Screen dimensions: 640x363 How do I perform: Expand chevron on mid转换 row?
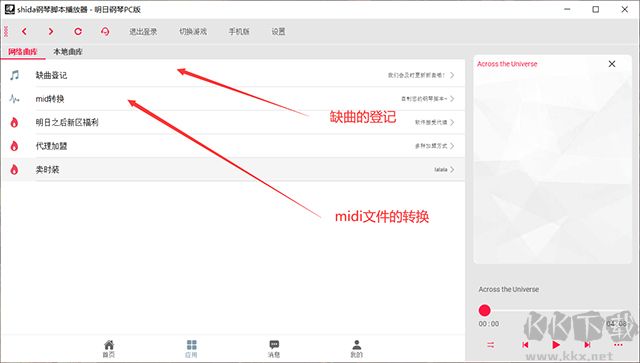click(452, 99)
